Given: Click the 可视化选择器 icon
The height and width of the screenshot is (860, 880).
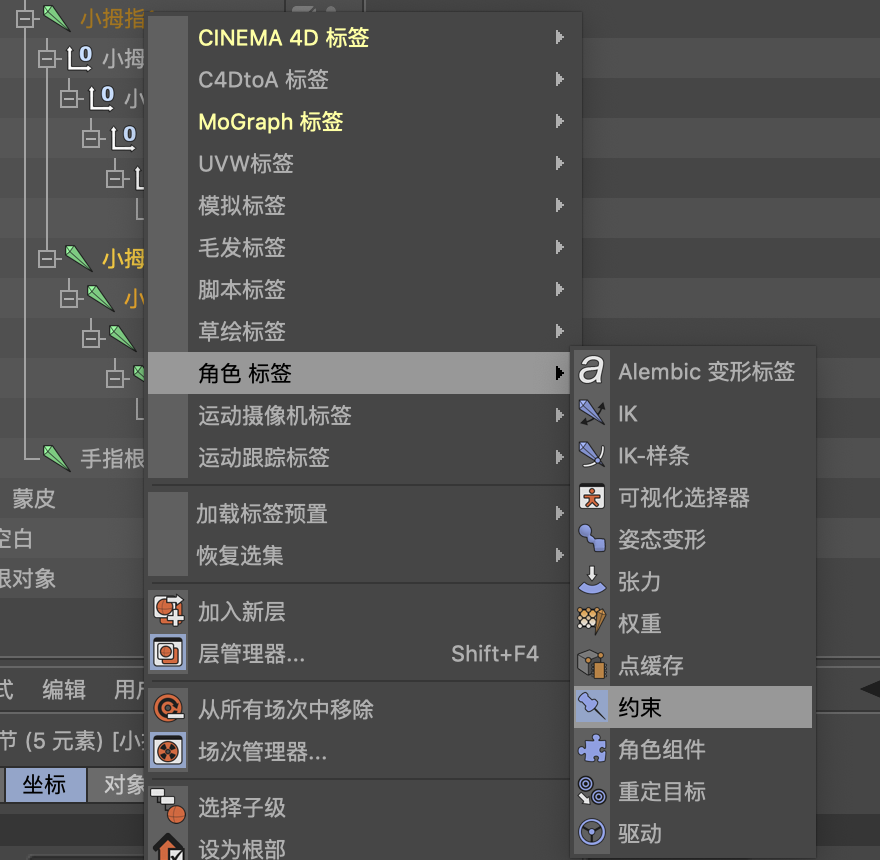Looking at the screenshot, I should coord(592,497).
